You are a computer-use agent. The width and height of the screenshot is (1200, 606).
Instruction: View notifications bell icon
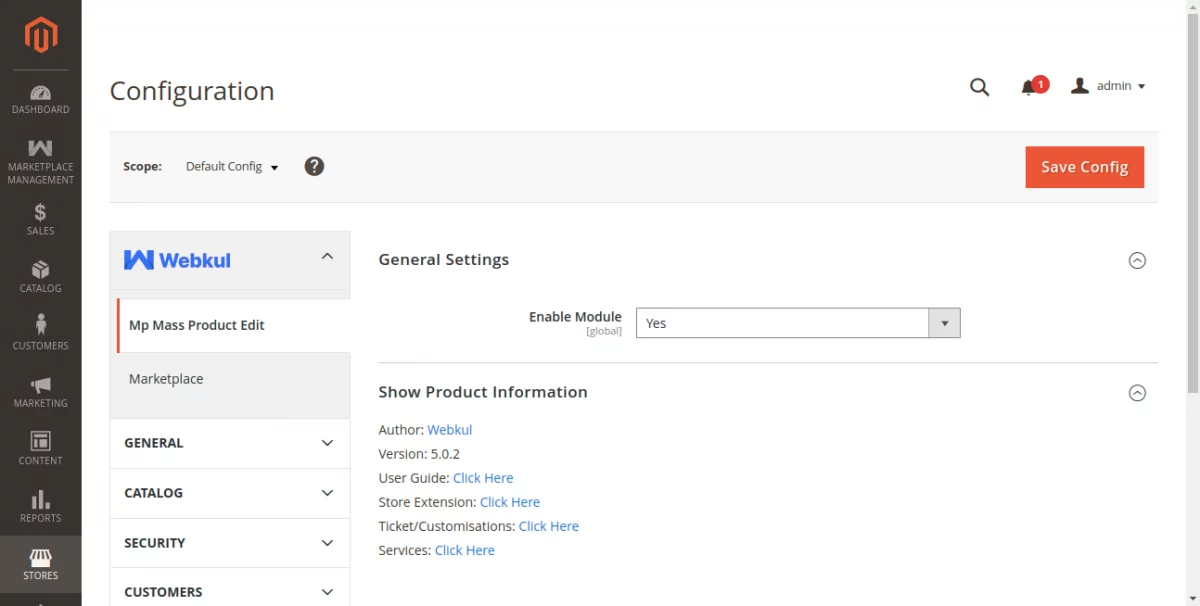pos(1029,87)
